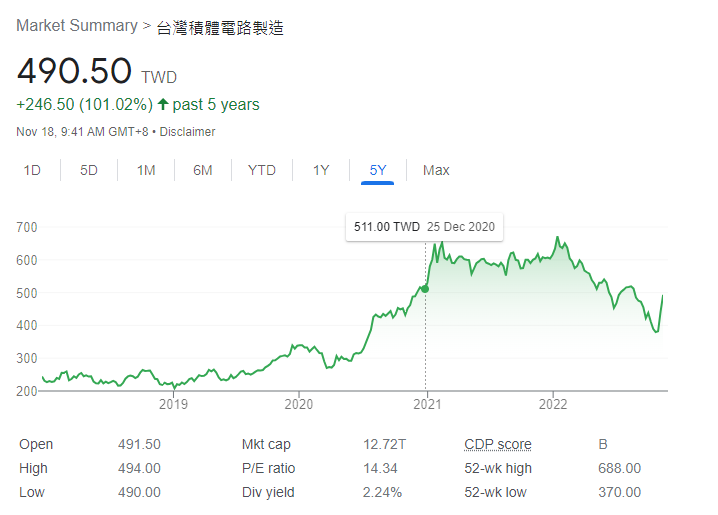Click the +246.50 (101.02%) change text
The image size is (718, 515).
pyautogui.click(x=84, y=104)
